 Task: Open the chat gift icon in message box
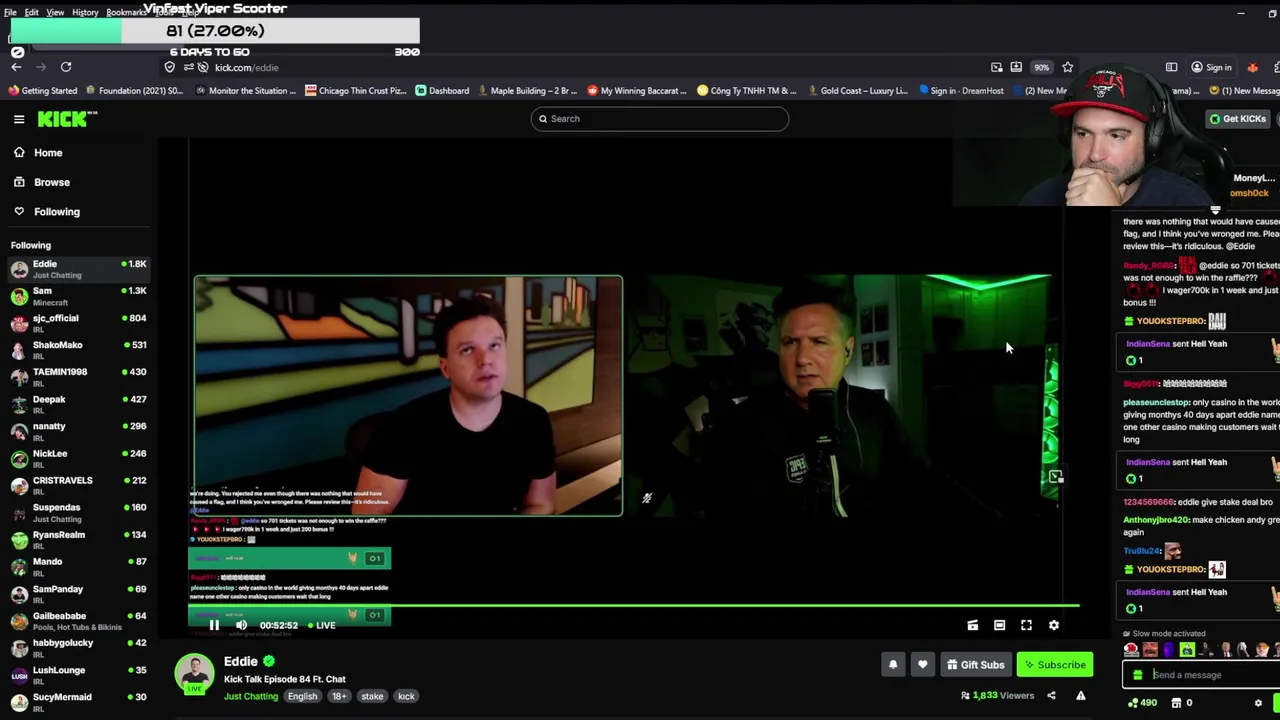(x=1137, y=675)
